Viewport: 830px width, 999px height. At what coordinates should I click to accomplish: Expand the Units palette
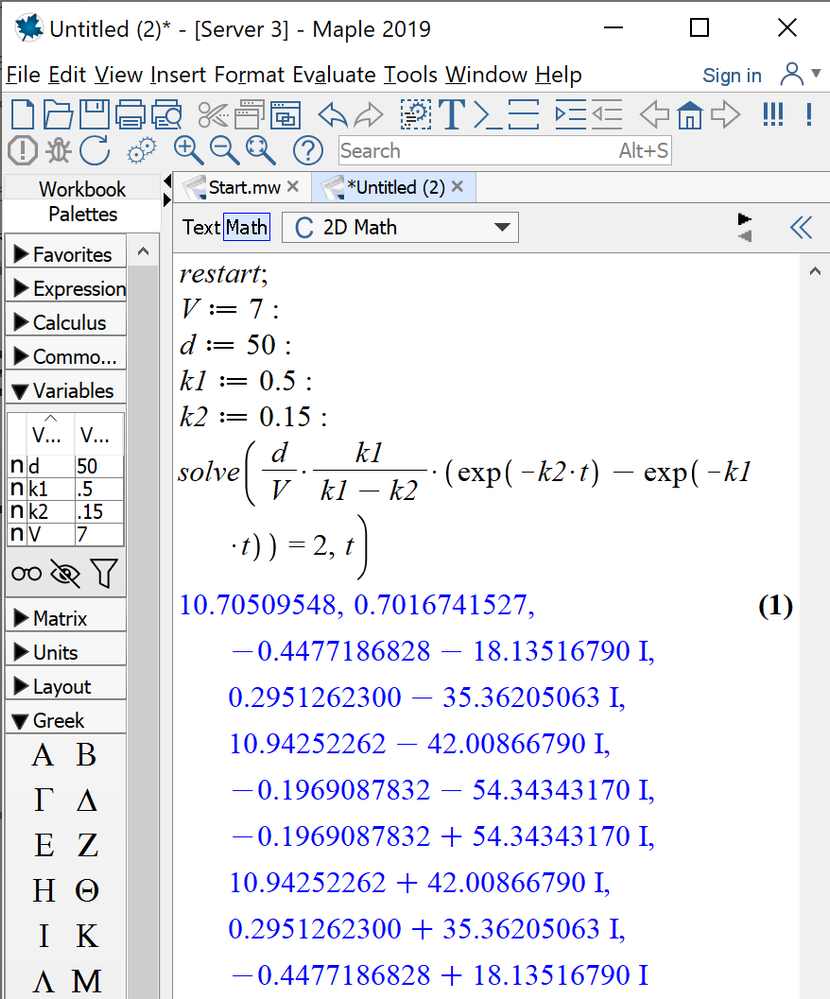coord(66,652)
